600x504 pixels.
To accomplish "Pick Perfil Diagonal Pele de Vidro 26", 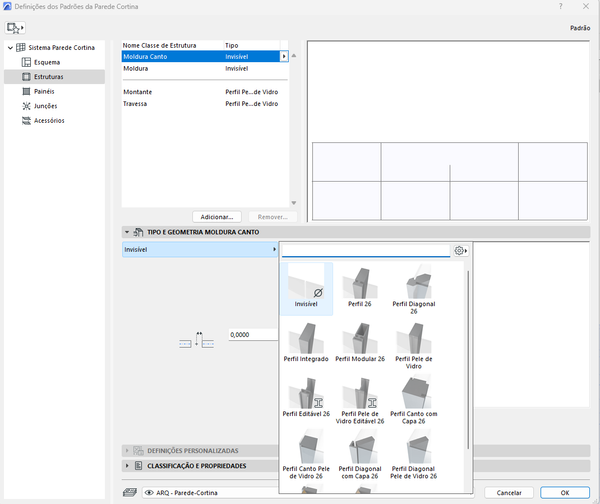I will [414, 455].
